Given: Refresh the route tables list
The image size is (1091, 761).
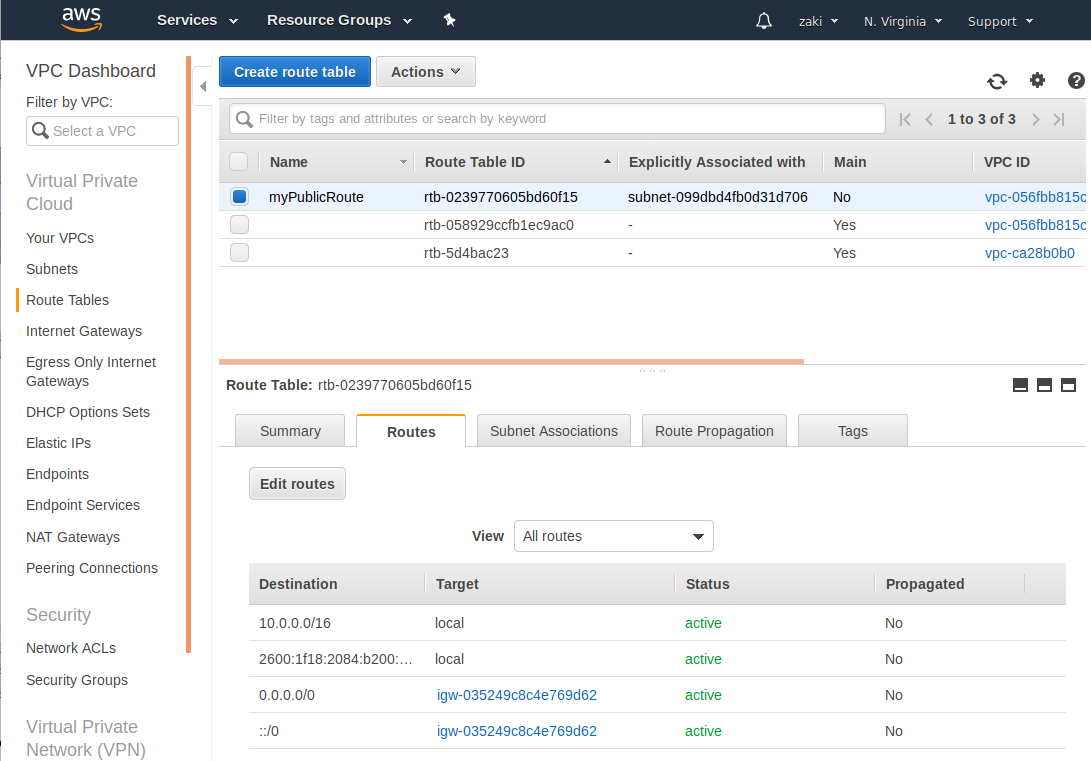Looking at the screenshot, I should click(x=996, y=81).
